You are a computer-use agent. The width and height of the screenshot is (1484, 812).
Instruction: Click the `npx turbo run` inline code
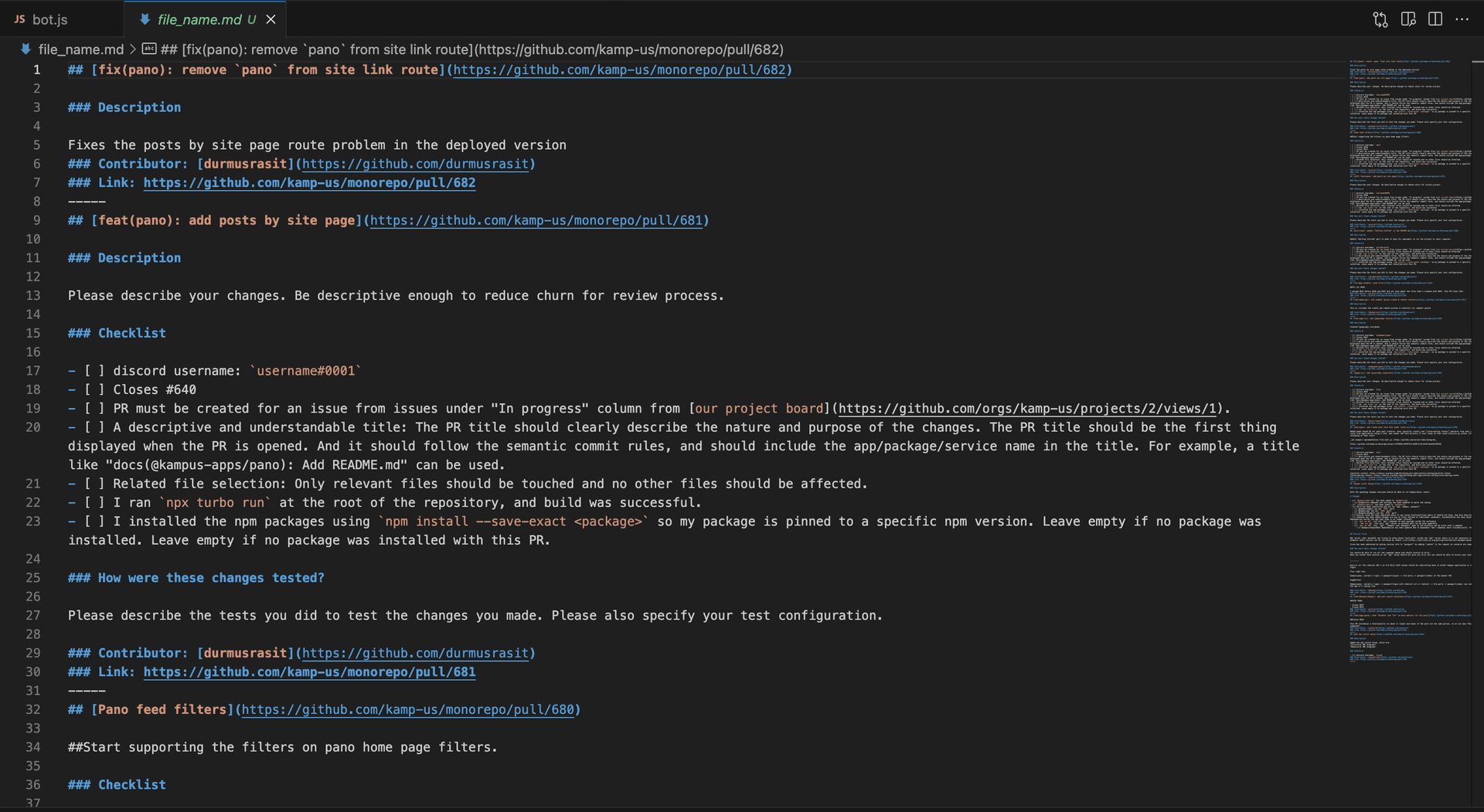[215, 502]
